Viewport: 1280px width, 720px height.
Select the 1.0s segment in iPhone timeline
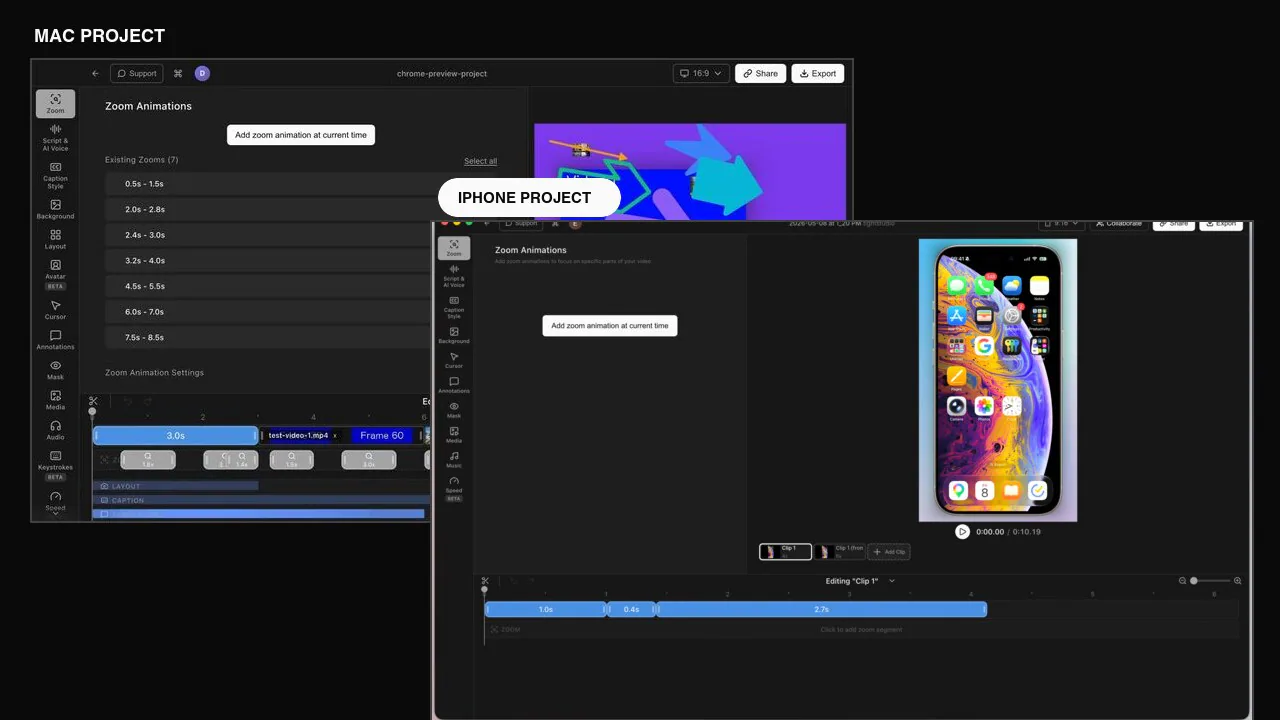[x=546, y=609]
